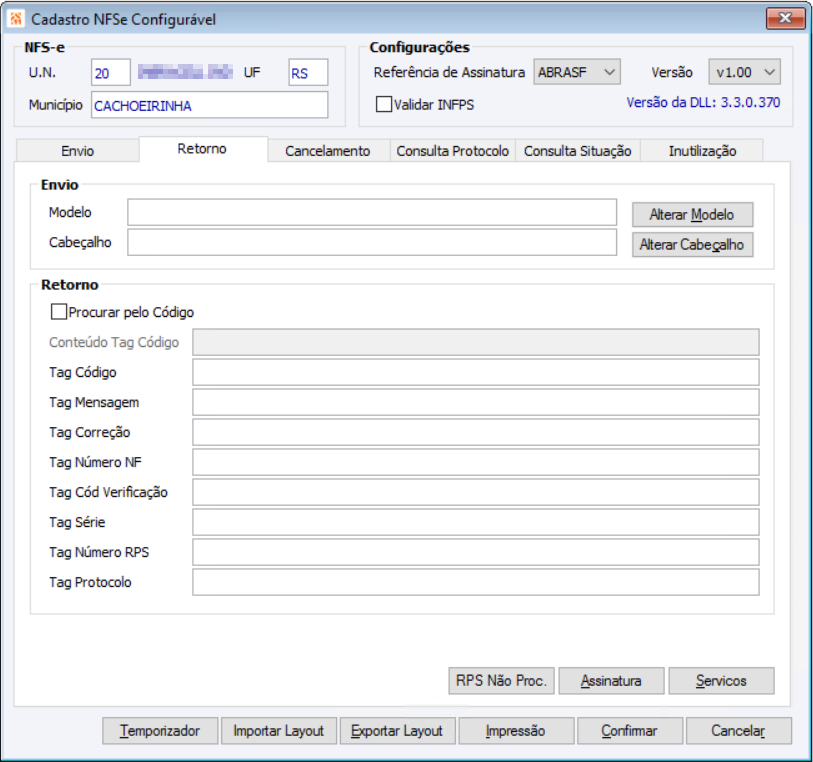The width and height of the screenshot is (813, 762).
Task: Click the Conteúdo Tag Código field
Action: point(475,342)
